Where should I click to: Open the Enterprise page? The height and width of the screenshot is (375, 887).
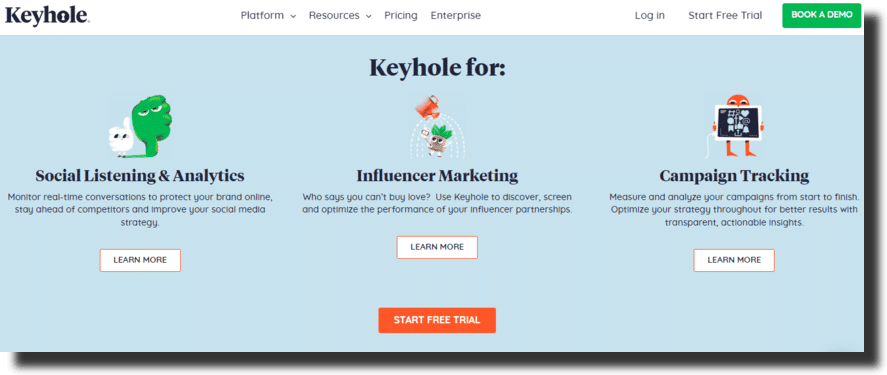tap(455, 15)
